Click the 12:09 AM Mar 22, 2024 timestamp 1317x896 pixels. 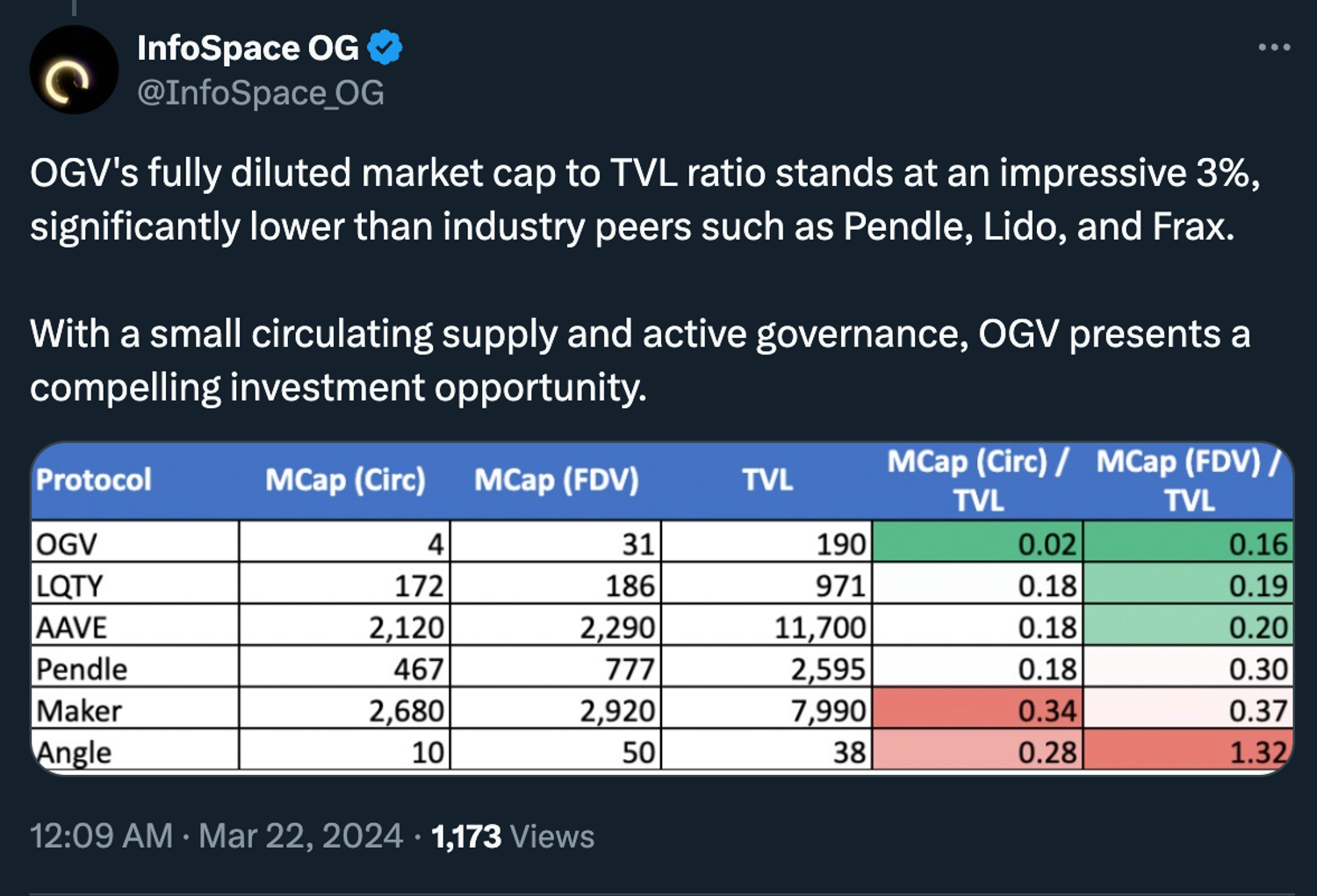pos(216,836)
